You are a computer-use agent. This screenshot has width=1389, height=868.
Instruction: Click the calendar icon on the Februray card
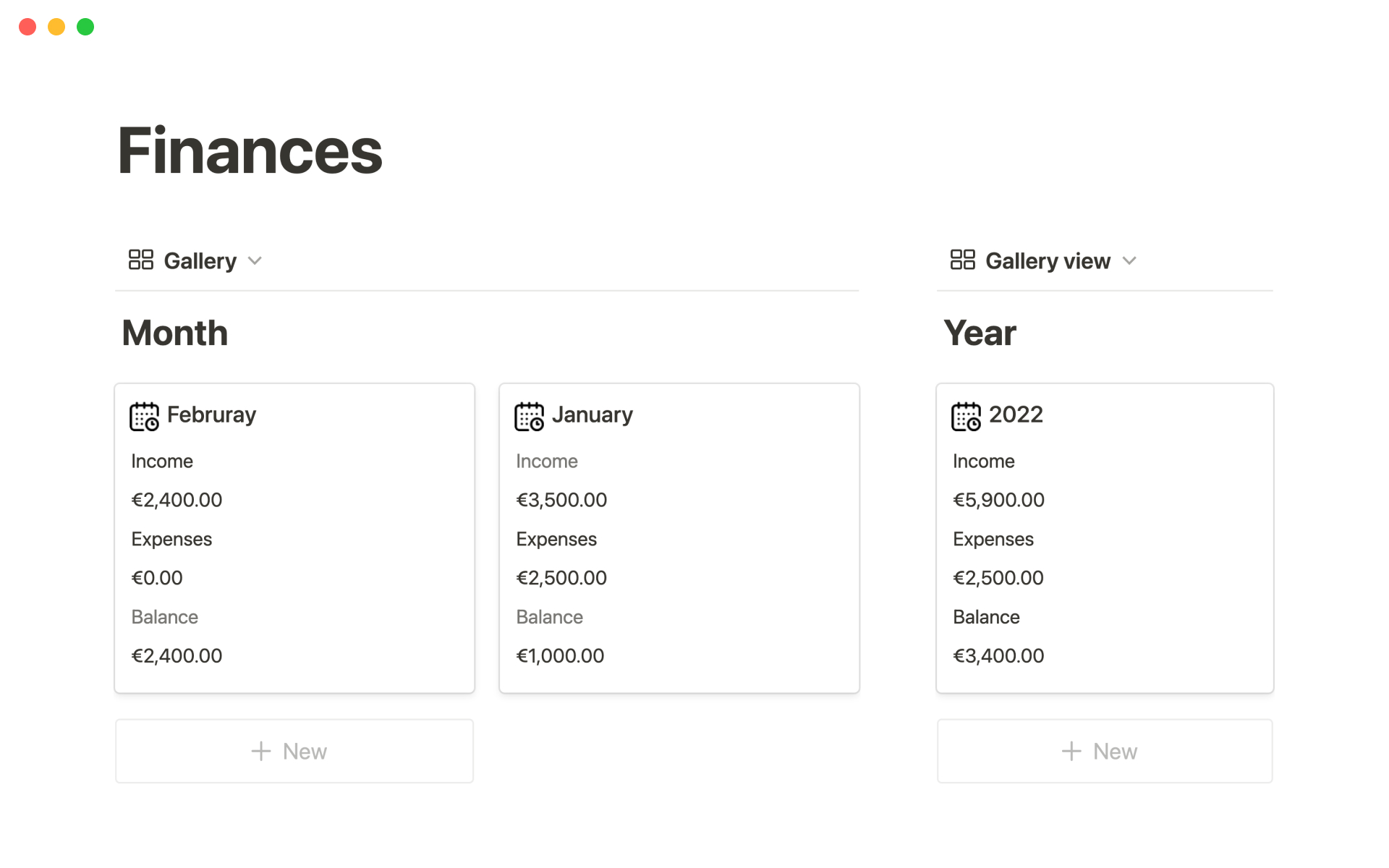(x=144, y=417)
